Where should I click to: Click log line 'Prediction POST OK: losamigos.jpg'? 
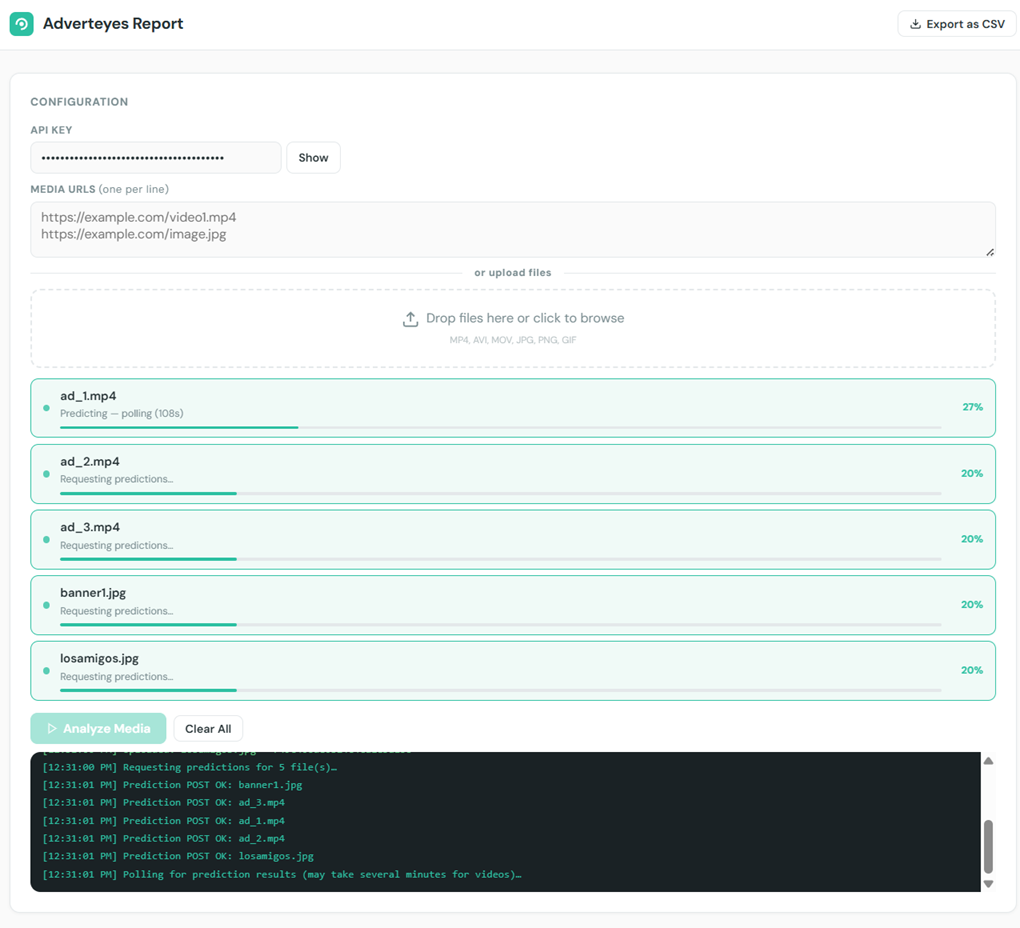pos(178,856)
